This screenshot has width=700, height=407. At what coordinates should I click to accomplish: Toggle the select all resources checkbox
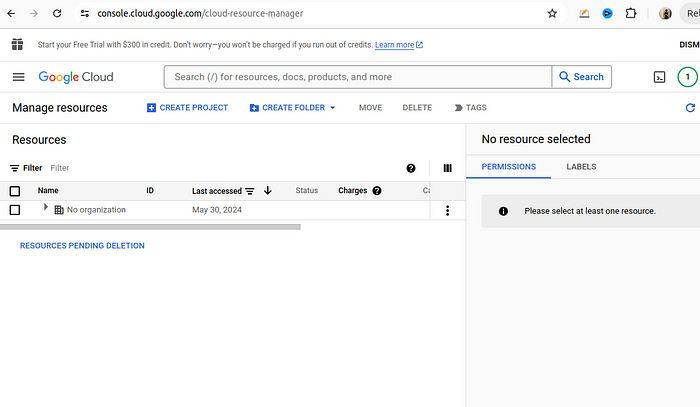(15, 191)
